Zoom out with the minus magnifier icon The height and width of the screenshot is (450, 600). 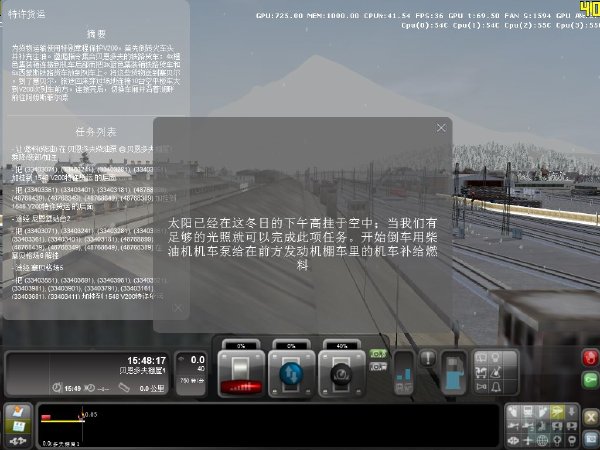(571, 440)
